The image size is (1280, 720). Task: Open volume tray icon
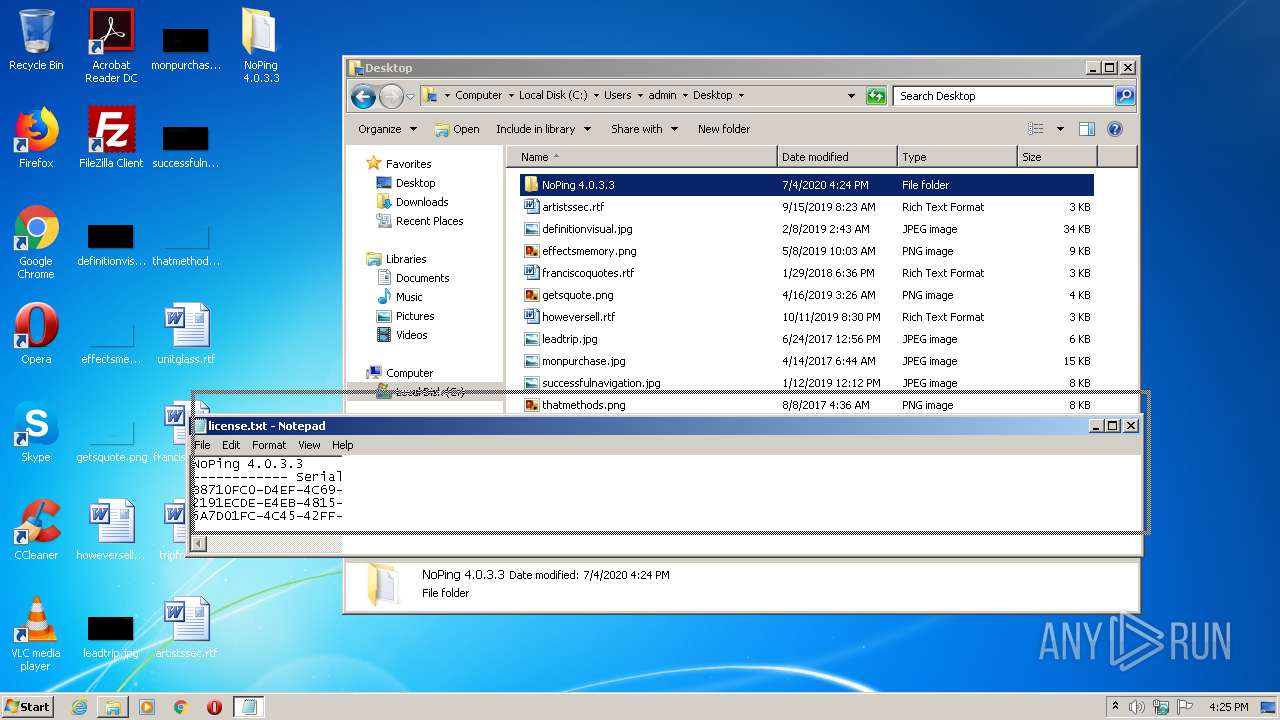[x=1135, y=706]
